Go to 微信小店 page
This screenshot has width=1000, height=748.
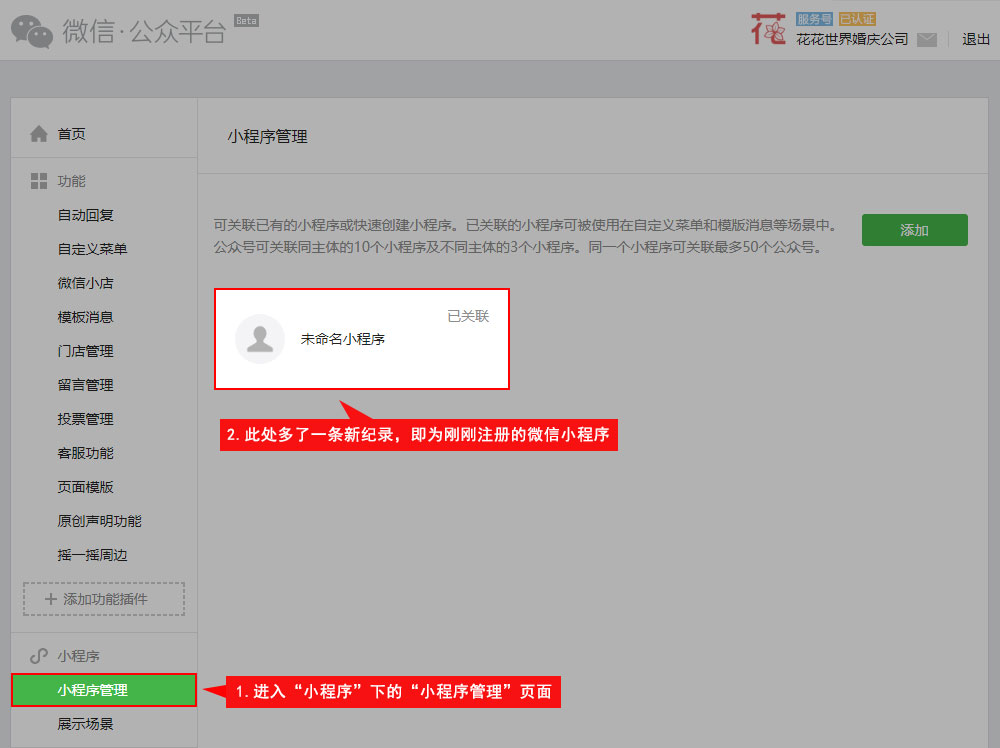[x=86, y=283]
